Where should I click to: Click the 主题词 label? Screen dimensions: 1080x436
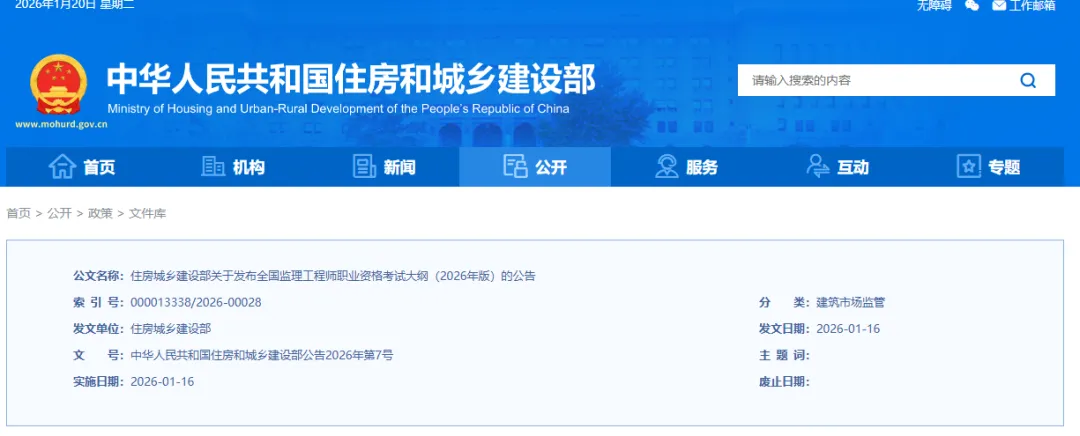pos(785,355)
